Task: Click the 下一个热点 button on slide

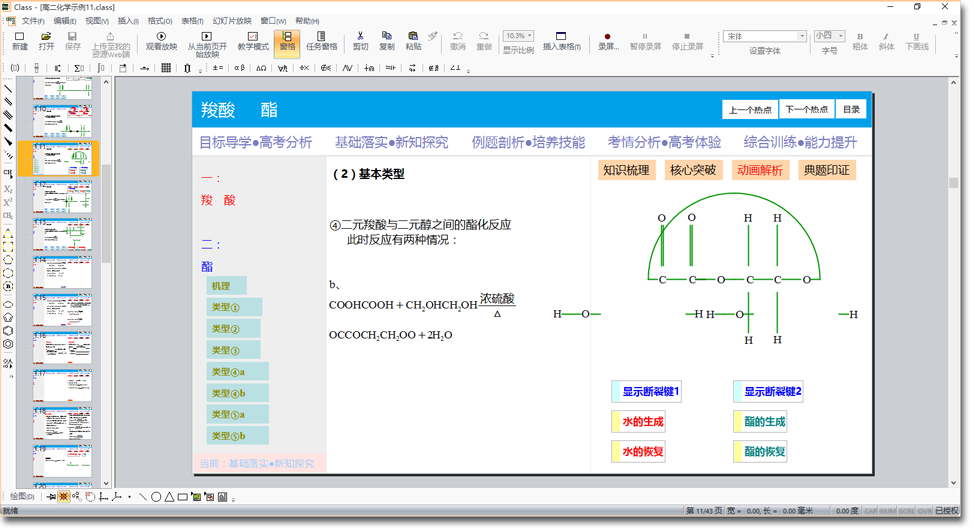Action: pos(806,110)
